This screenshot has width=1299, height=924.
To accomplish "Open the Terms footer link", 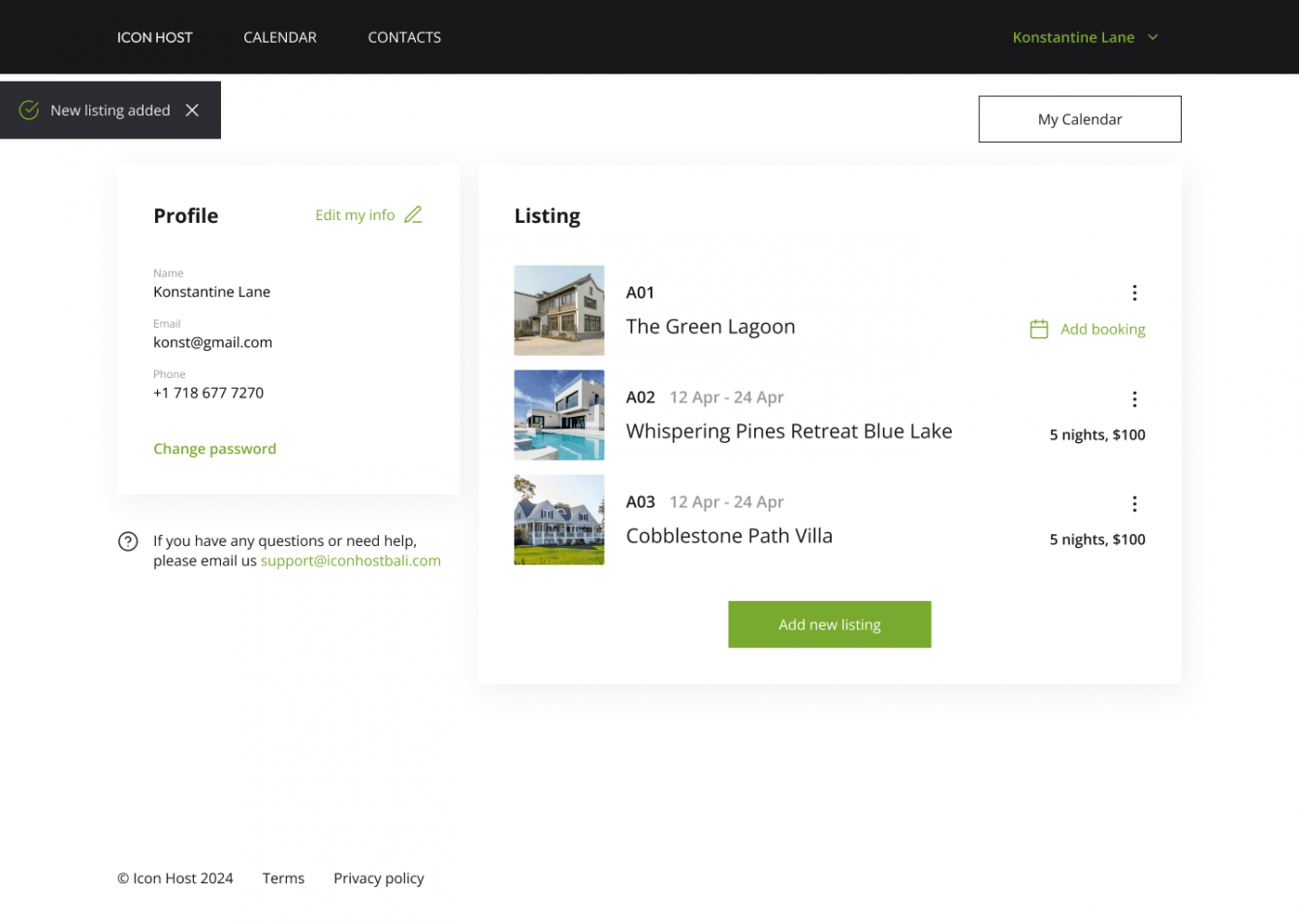I will 283,878.
